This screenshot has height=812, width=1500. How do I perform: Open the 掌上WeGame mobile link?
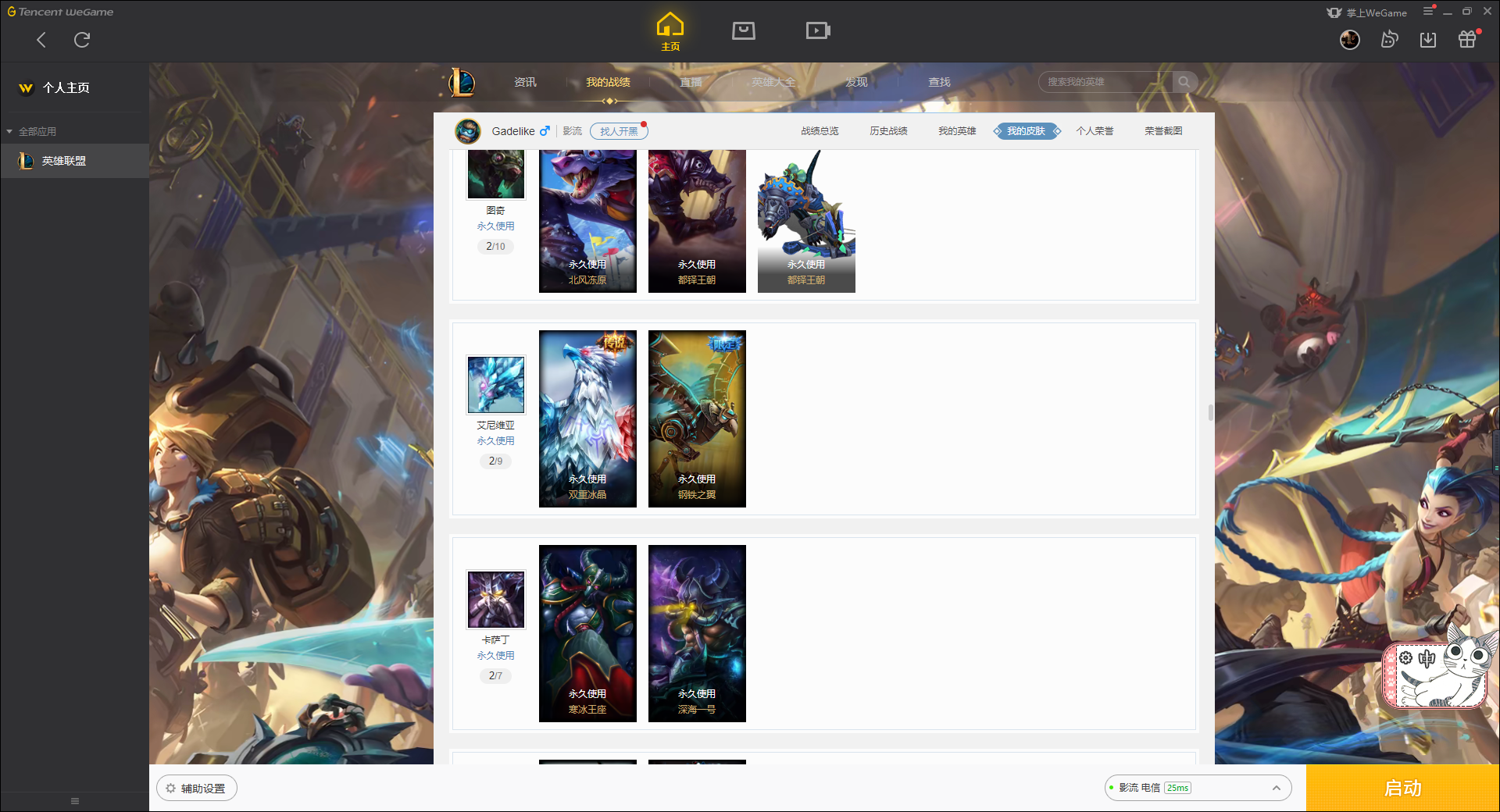(1367, 12)
